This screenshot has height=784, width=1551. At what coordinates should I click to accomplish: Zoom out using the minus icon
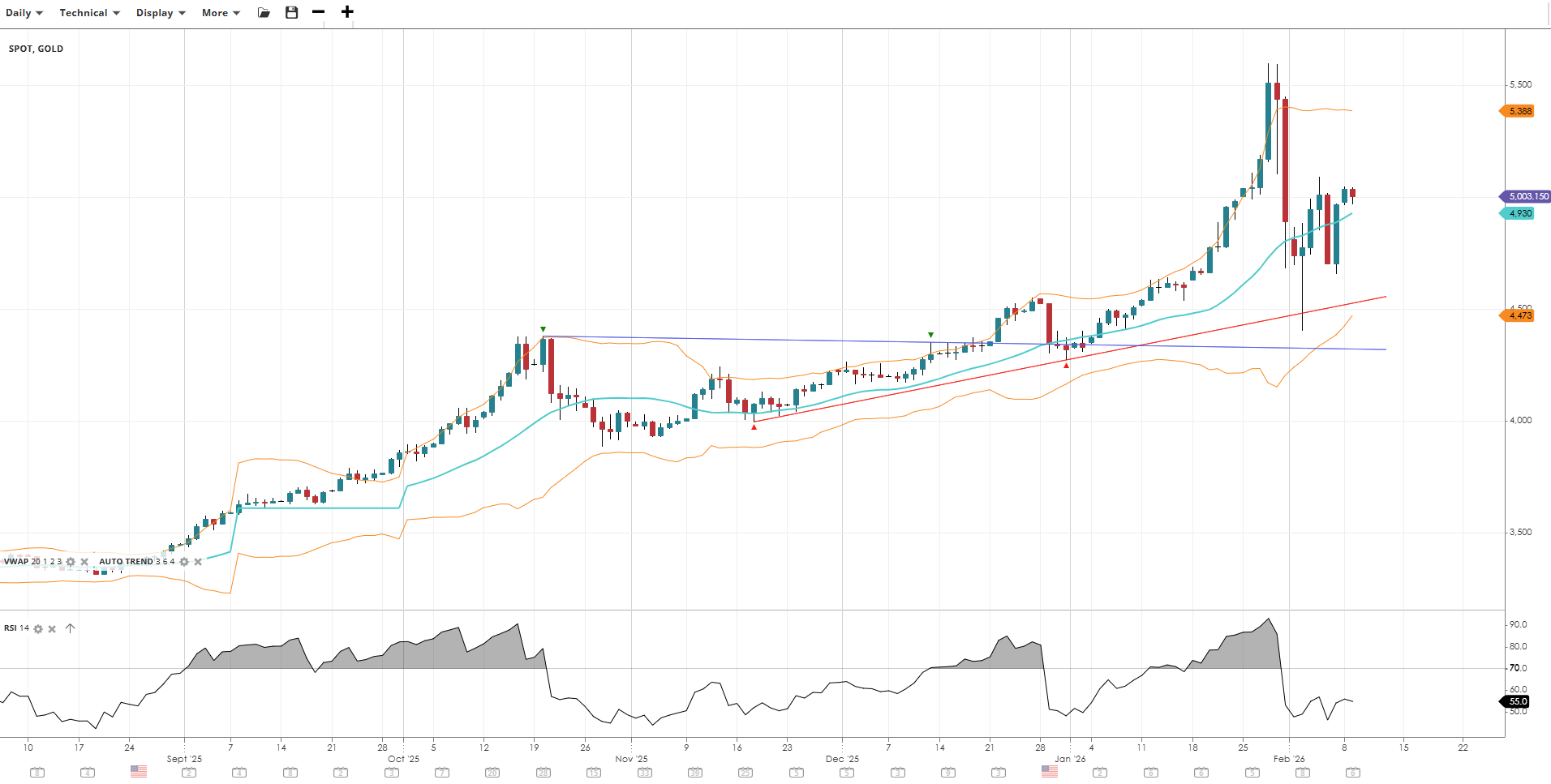[x=318, y=12]
